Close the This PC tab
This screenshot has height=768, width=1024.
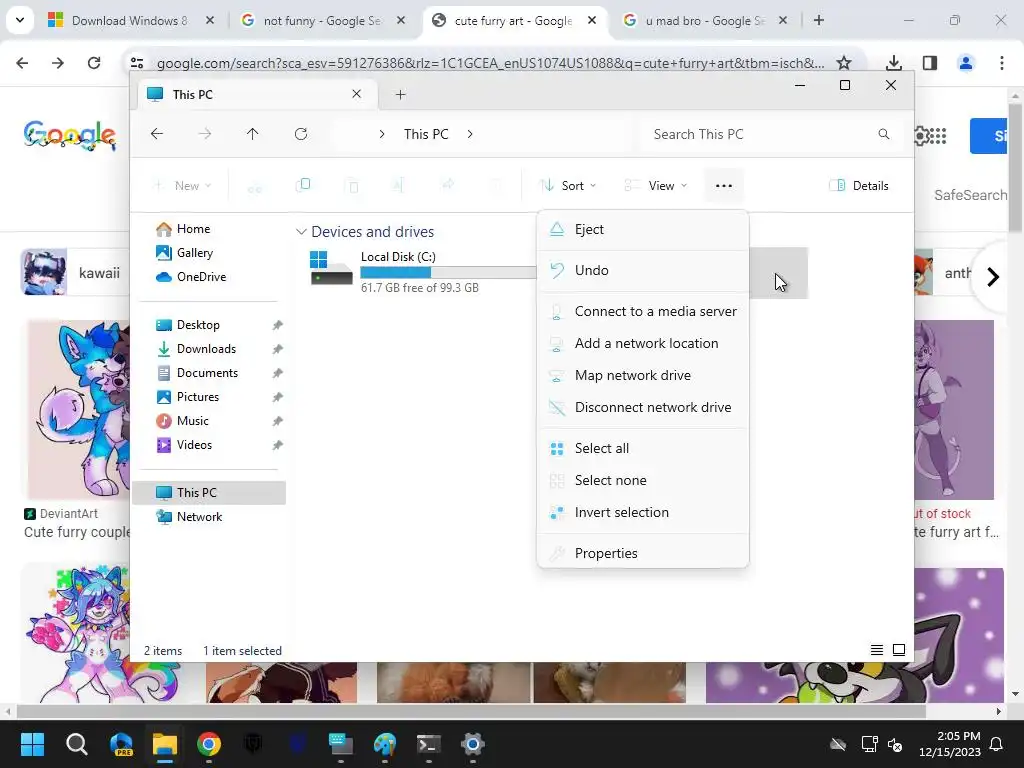357,94
